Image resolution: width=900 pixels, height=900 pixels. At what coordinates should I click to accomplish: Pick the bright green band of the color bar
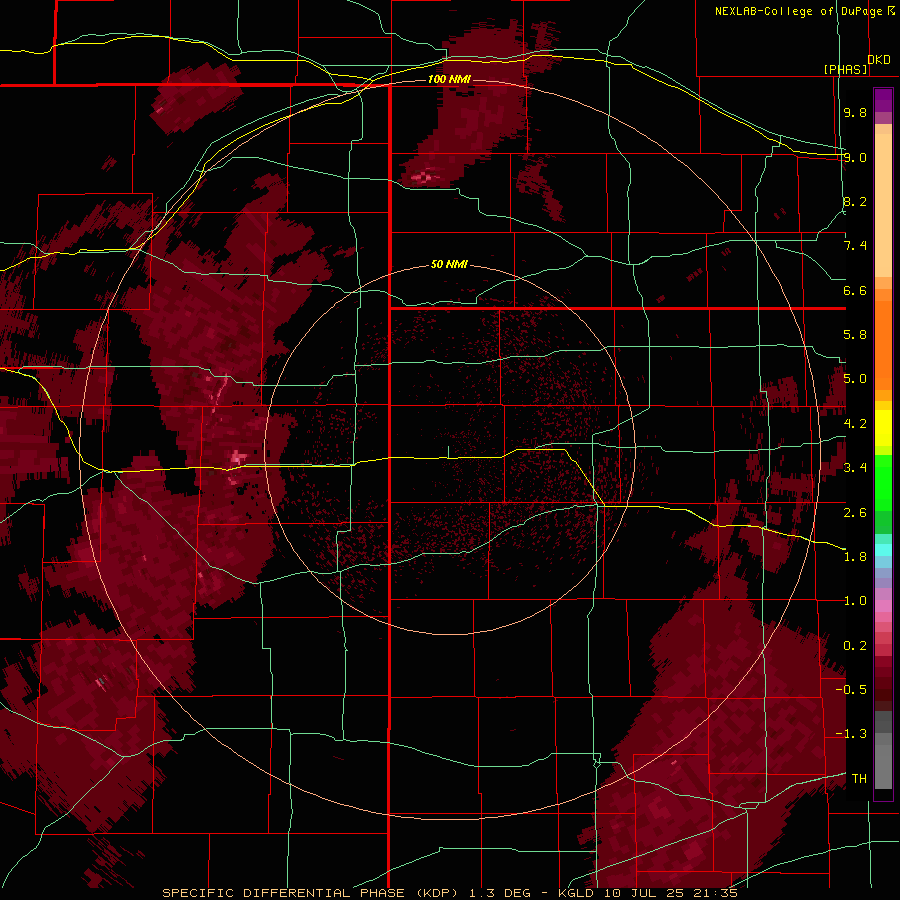(x=883, y=483)
